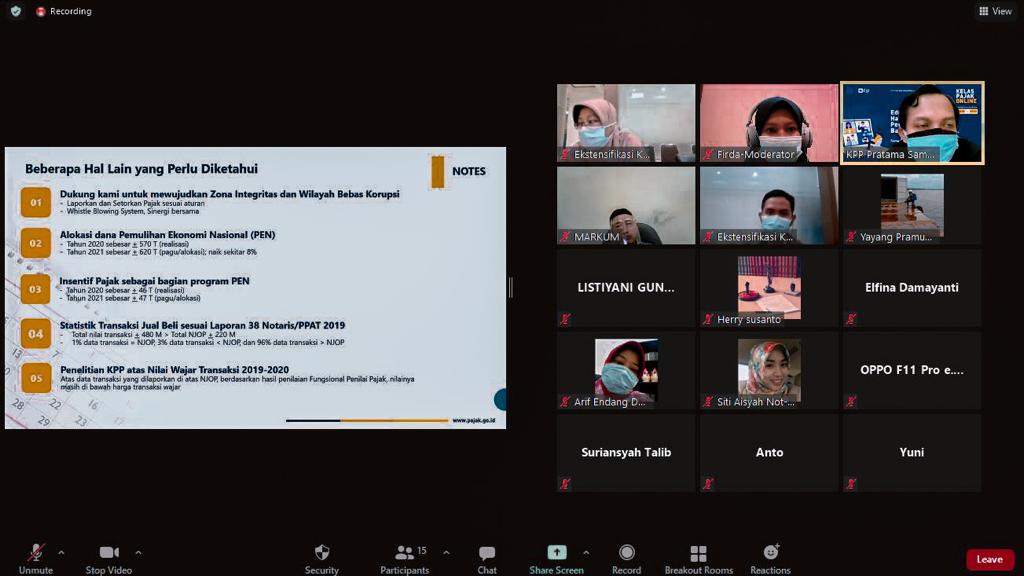Expand the arrow next to Participants

446,552
